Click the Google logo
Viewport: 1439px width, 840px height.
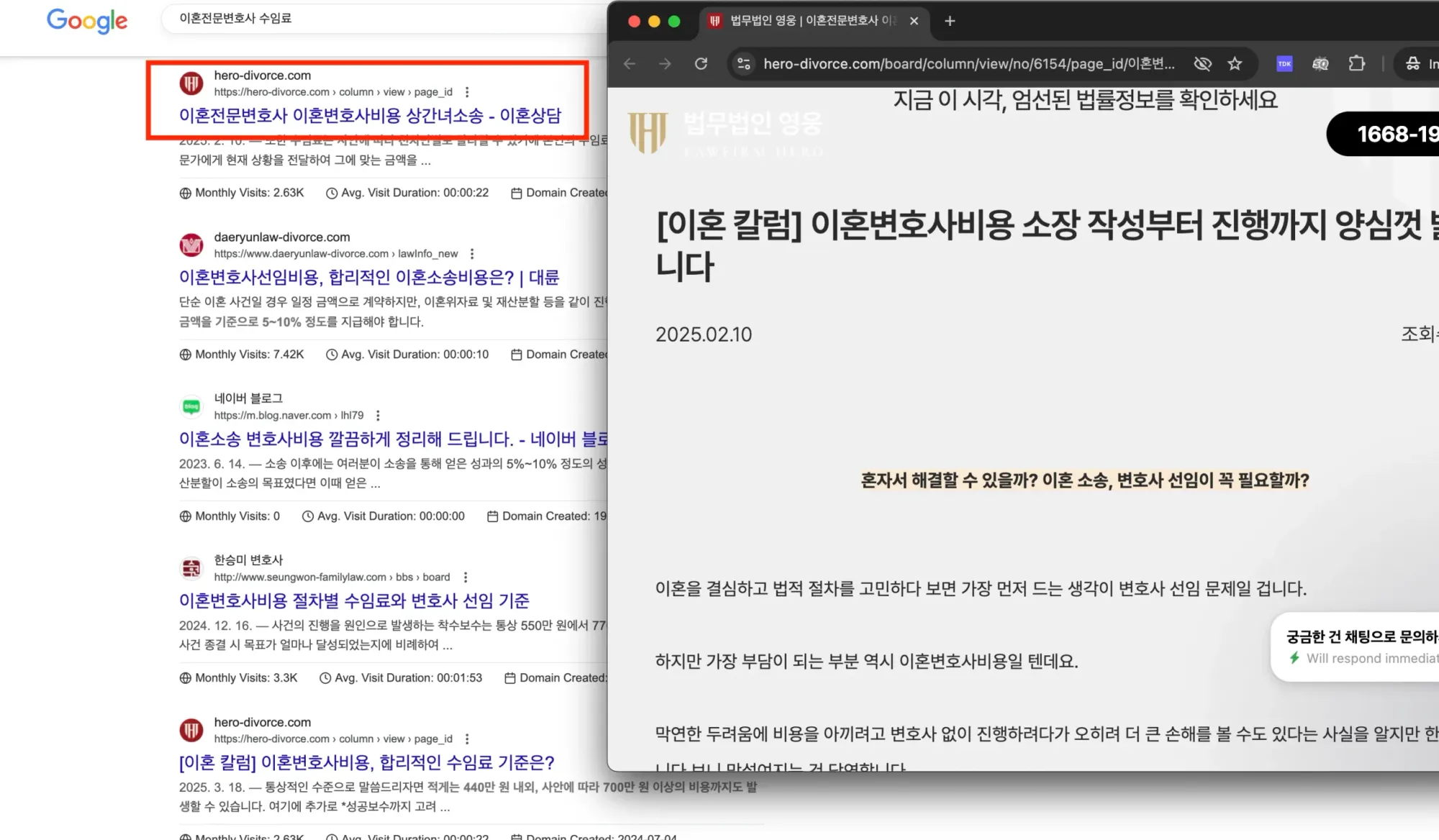pyautogui.click(x=86, y=22)
